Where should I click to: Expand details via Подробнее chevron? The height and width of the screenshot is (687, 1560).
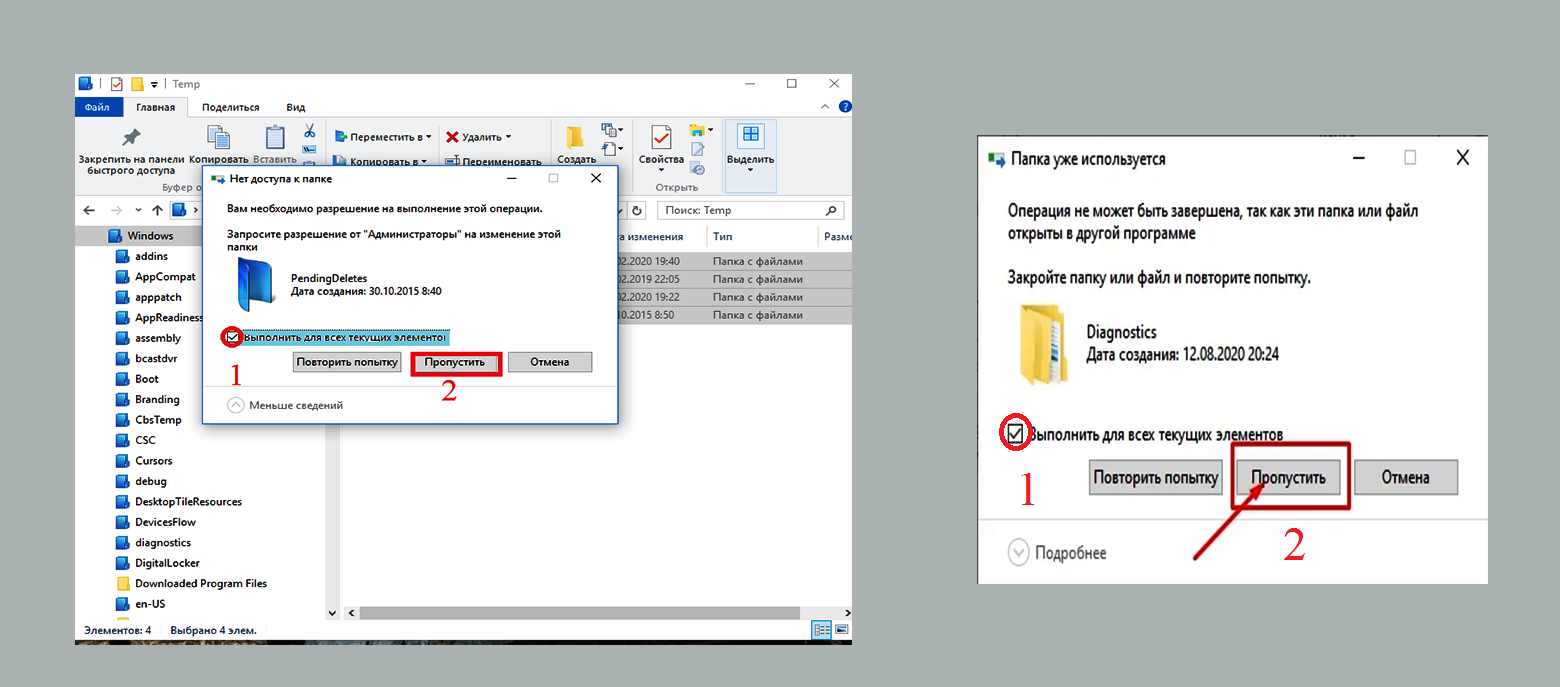coord(1018,553)
